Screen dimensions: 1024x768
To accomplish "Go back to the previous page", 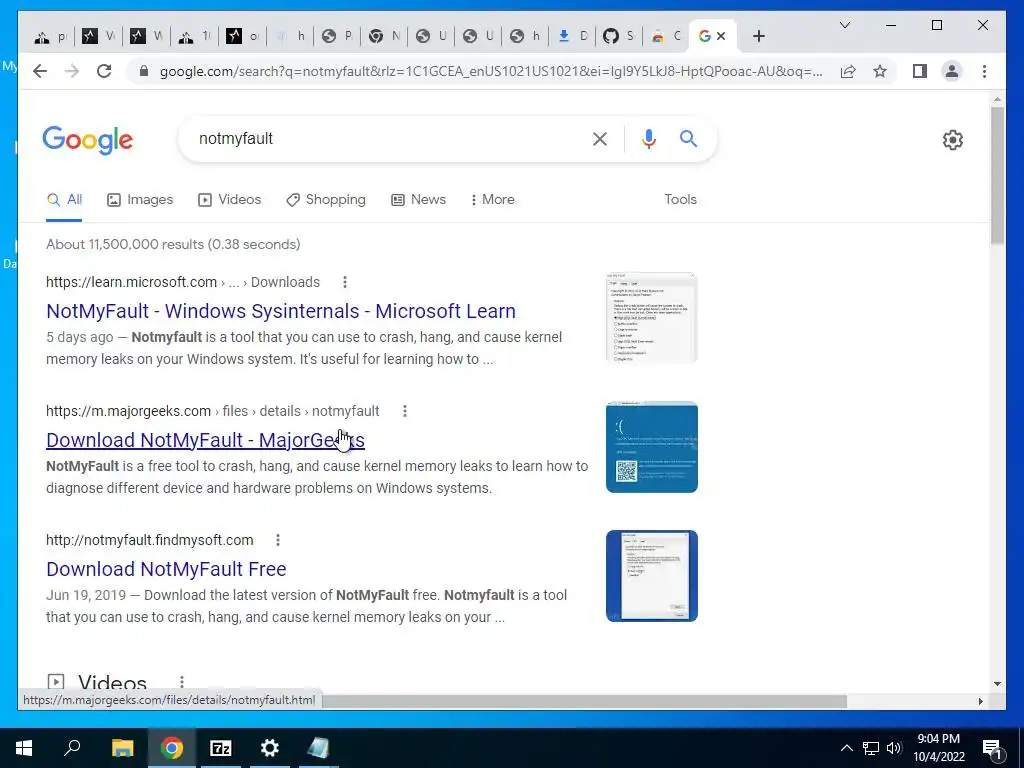I will pyautogui.click(x=40, y=71).
